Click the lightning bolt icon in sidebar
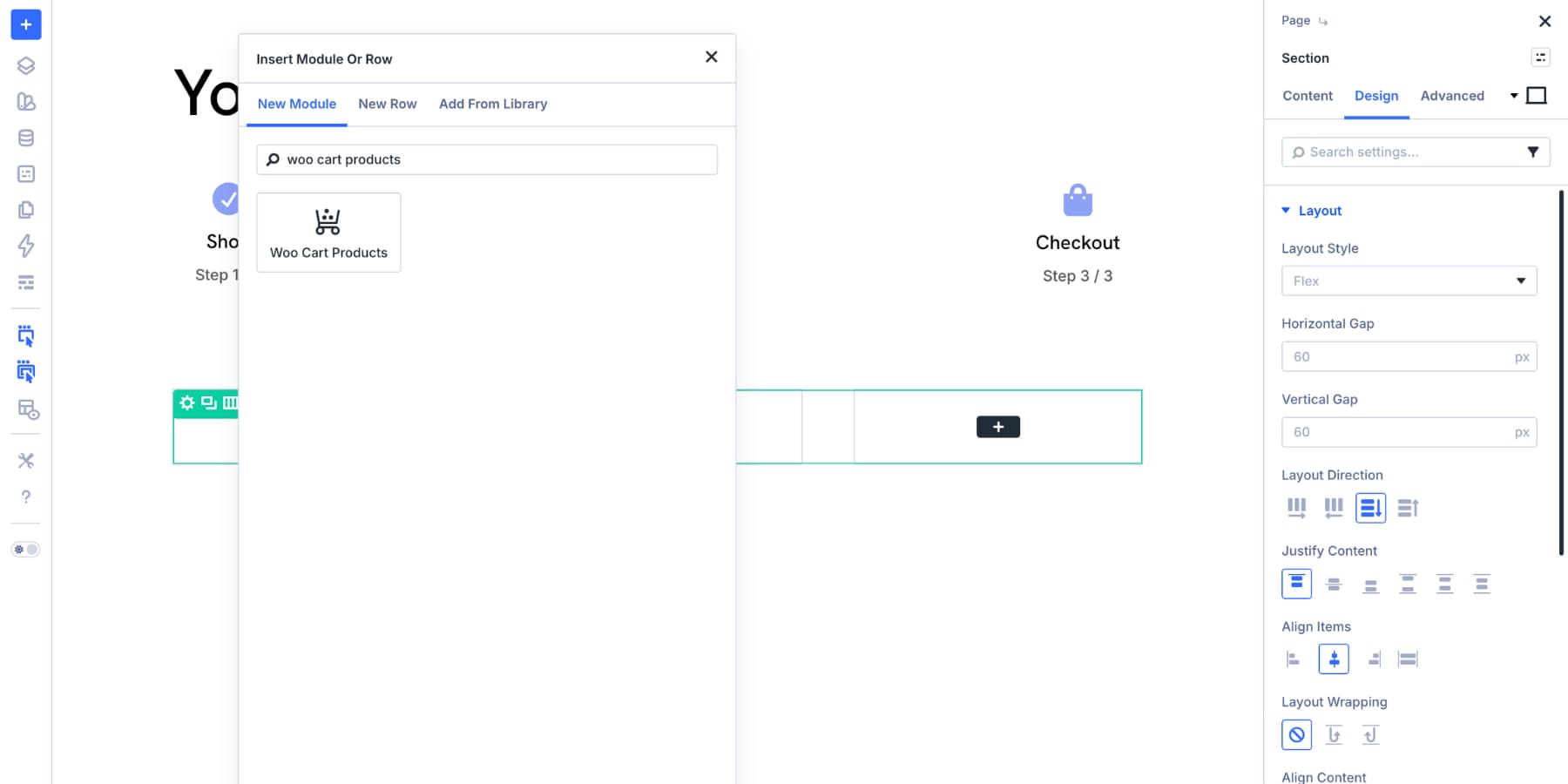Image resolution: width=1568 pixels, height=784 pixels. tap(26, 246)
